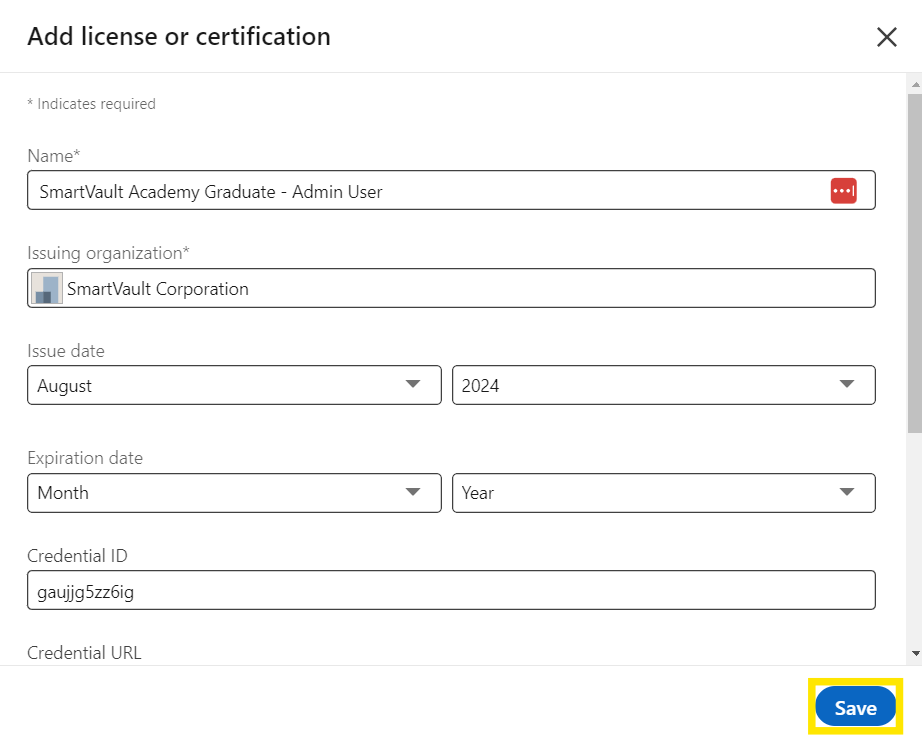
Task: Open the Issue date month dropdown showing August
Action: tap(234, 385)
